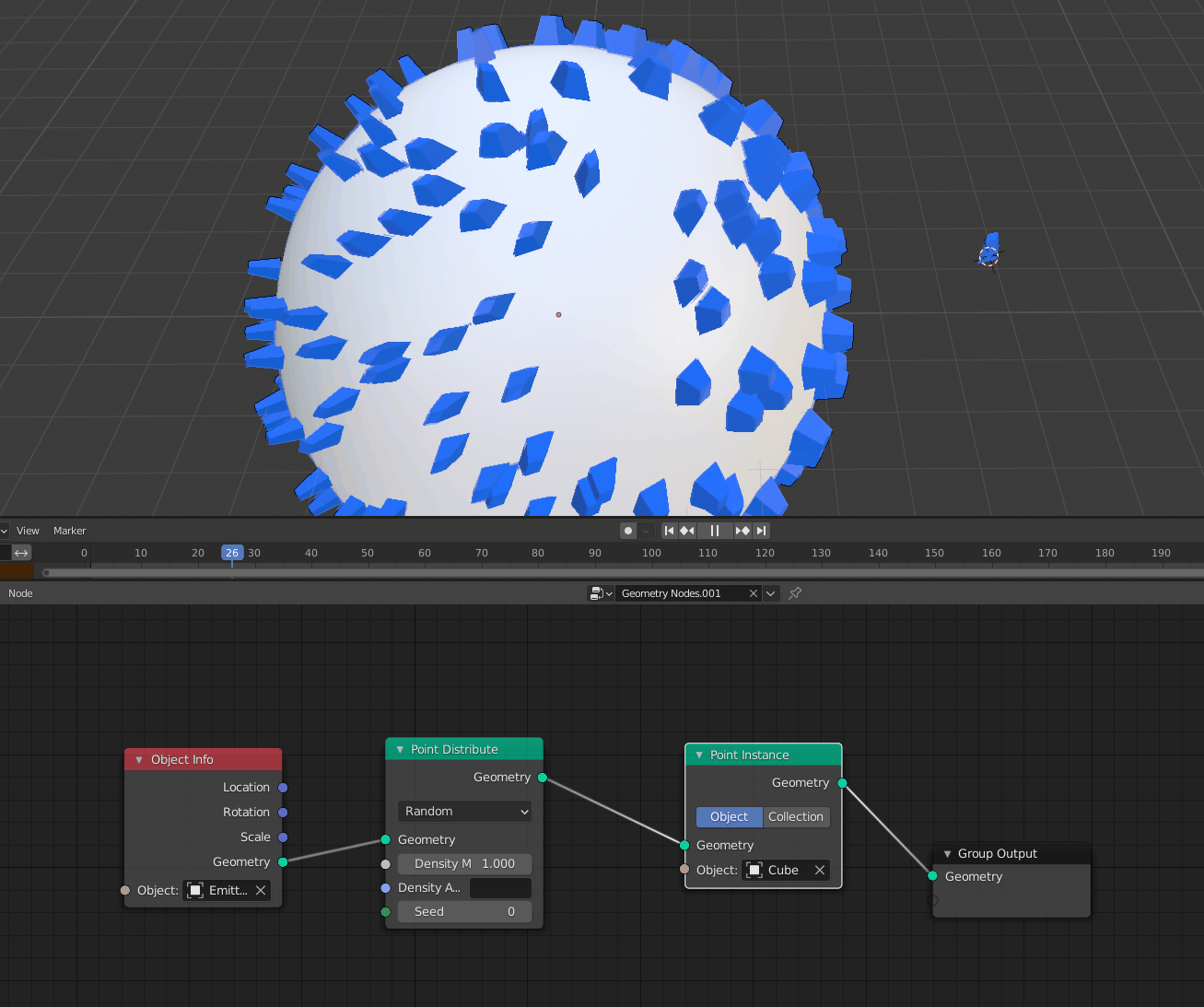Click the Scale output socket
1204x1007 pixels.
click(x=283, y=837)
